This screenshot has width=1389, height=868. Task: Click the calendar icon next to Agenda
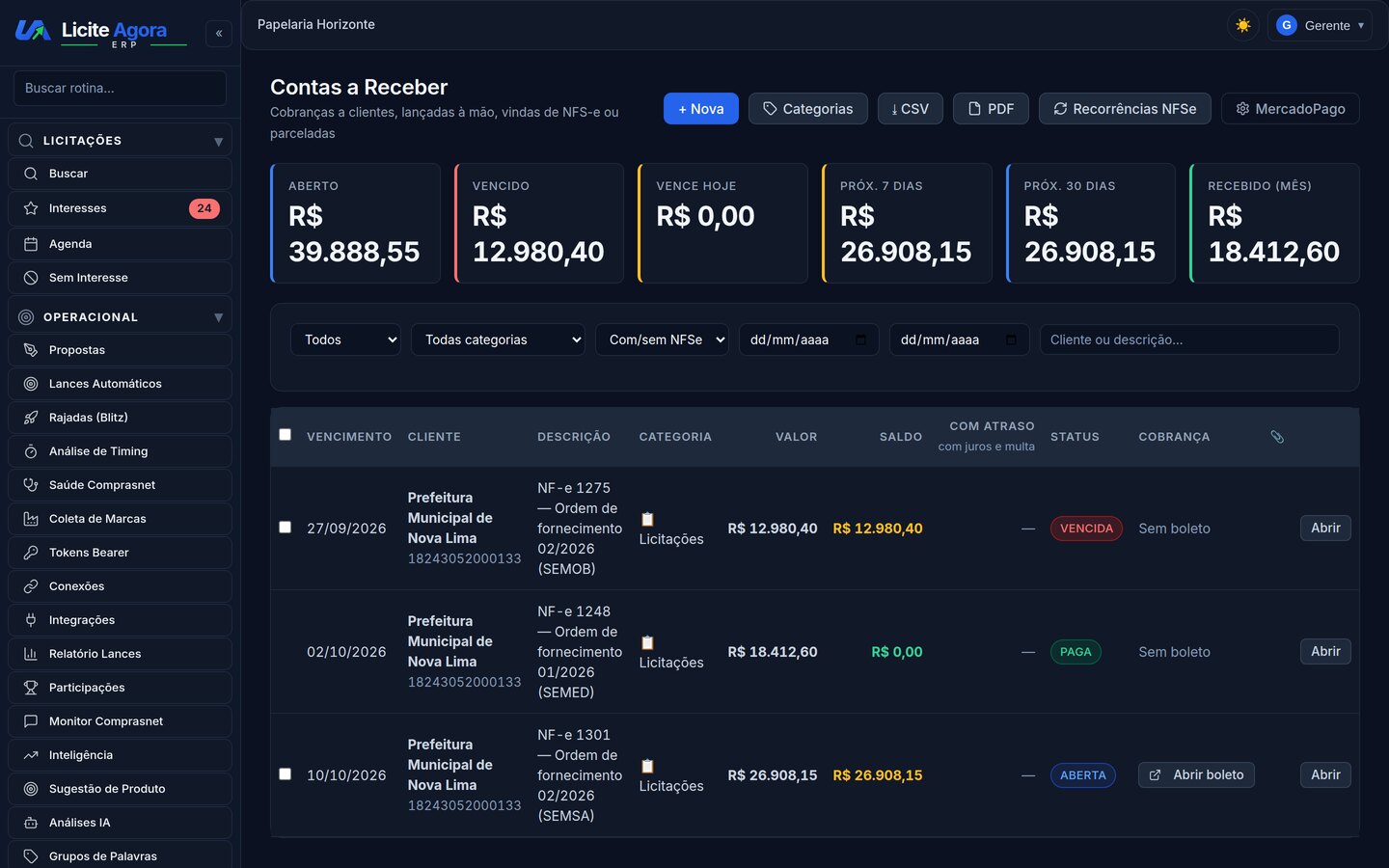point(31,244)
